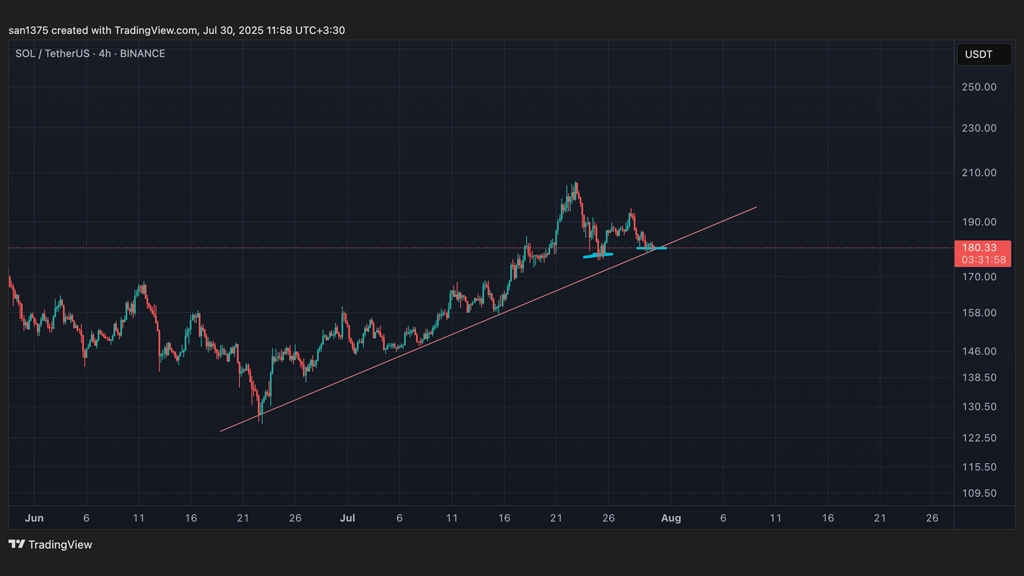Viewport: 1024px width, 576px height.
Task: Click the Jul label on time axis
Action: tap(347, 518)
